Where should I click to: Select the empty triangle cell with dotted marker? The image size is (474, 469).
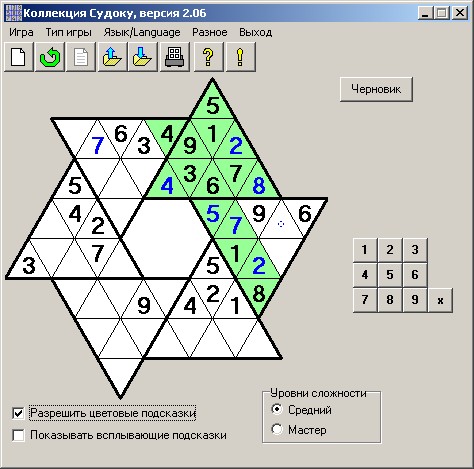click(x=281, y=224)
